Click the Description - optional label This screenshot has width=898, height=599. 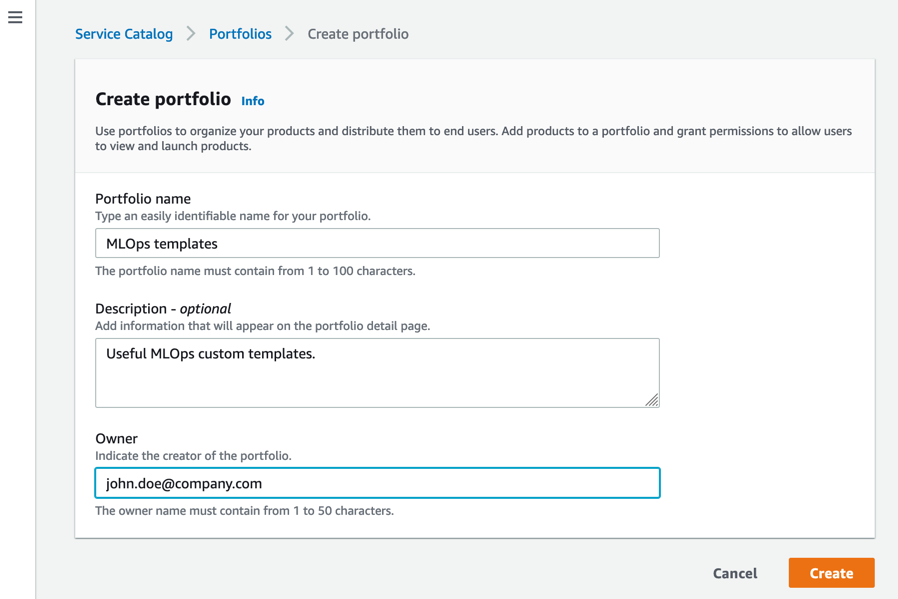click(x=163, y=309)
